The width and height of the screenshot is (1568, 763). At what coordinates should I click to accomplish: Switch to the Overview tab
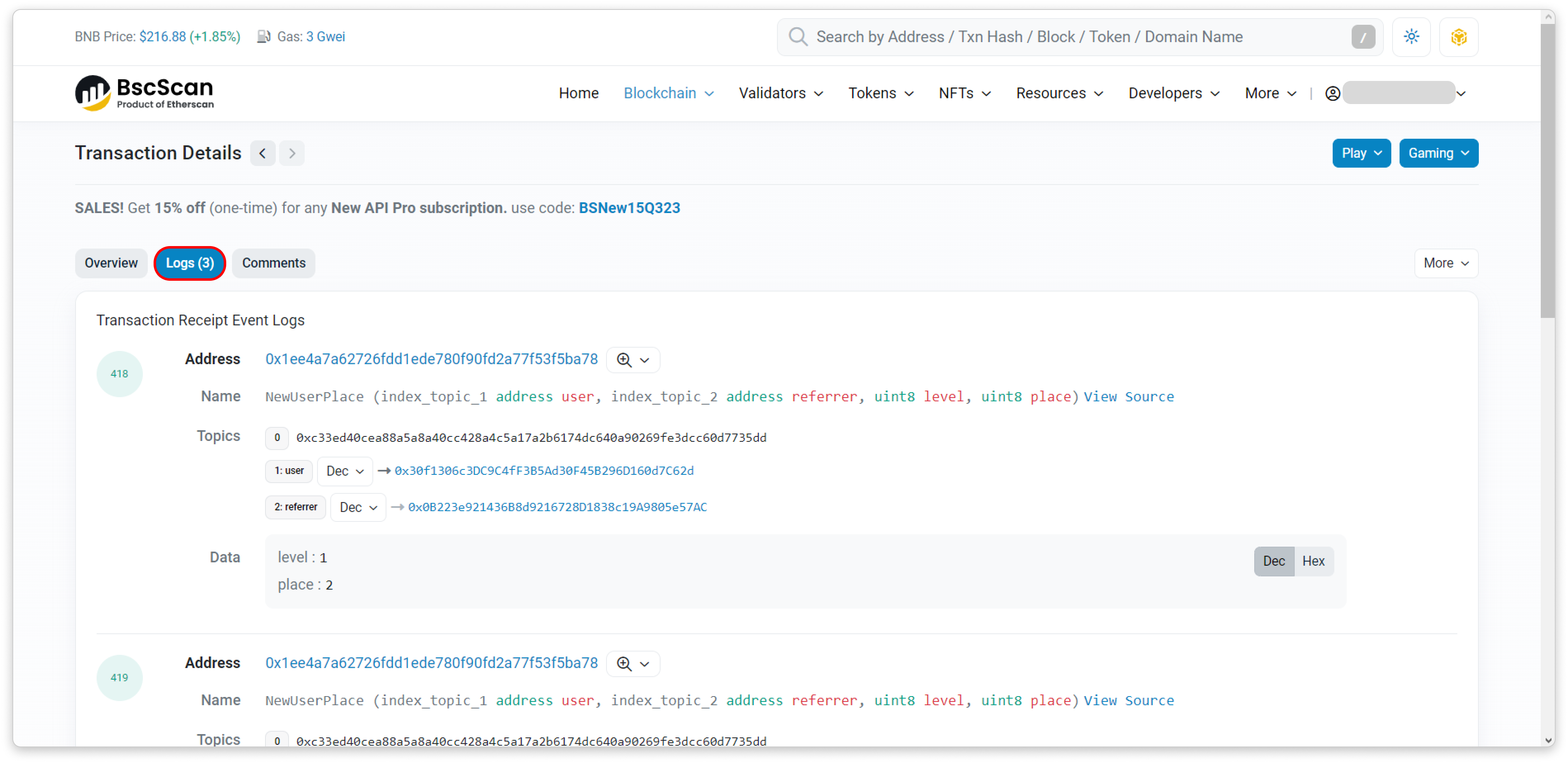[111, 263]
